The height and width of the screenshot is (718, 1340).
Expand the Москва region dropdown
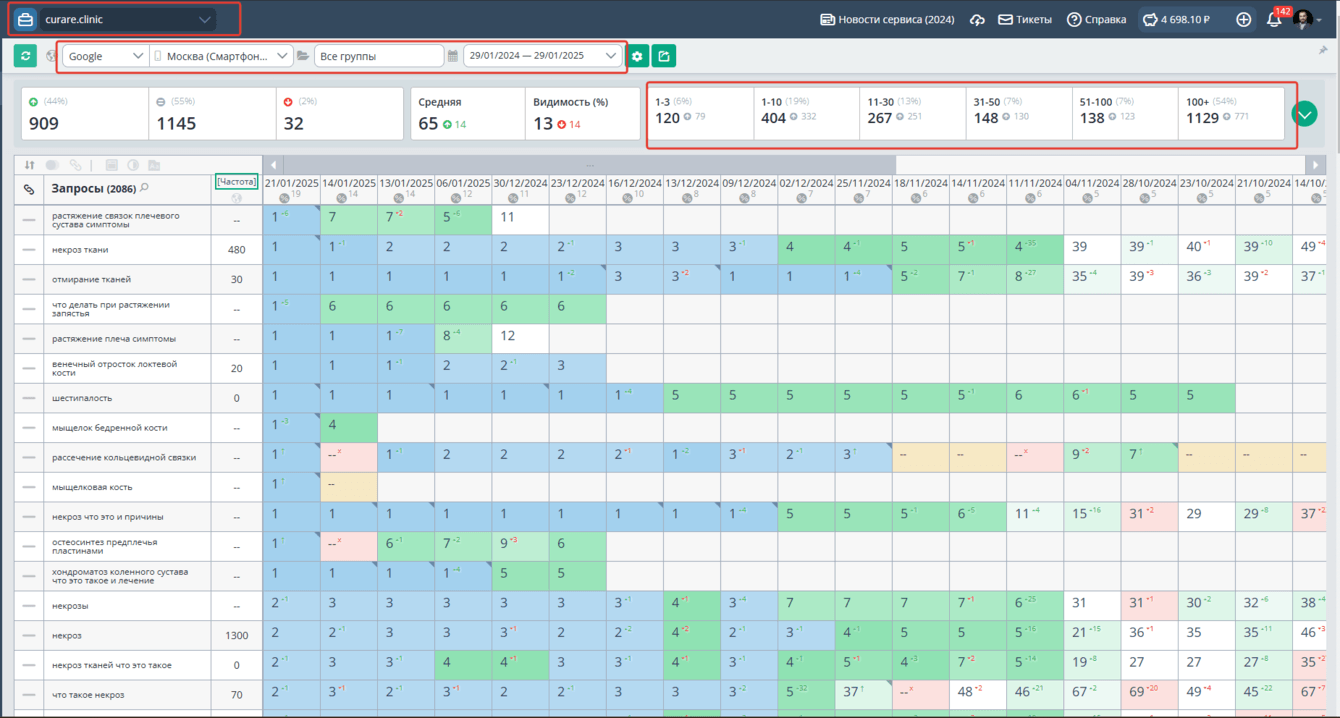(221, 56)
